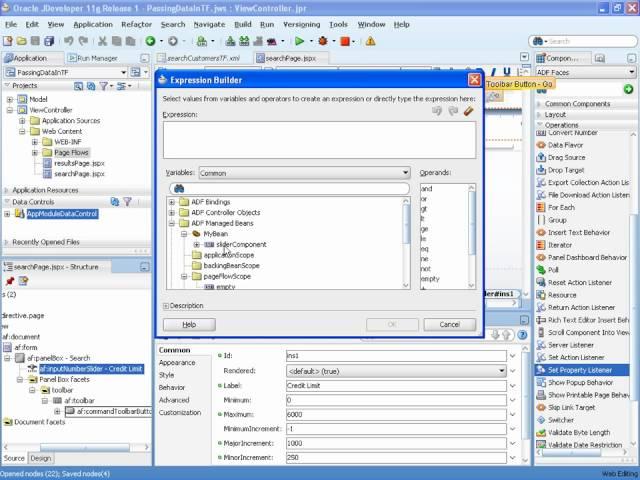The image size is (640, 480).
Task: Select the 'and' operand
Action: tap(427, 189)
